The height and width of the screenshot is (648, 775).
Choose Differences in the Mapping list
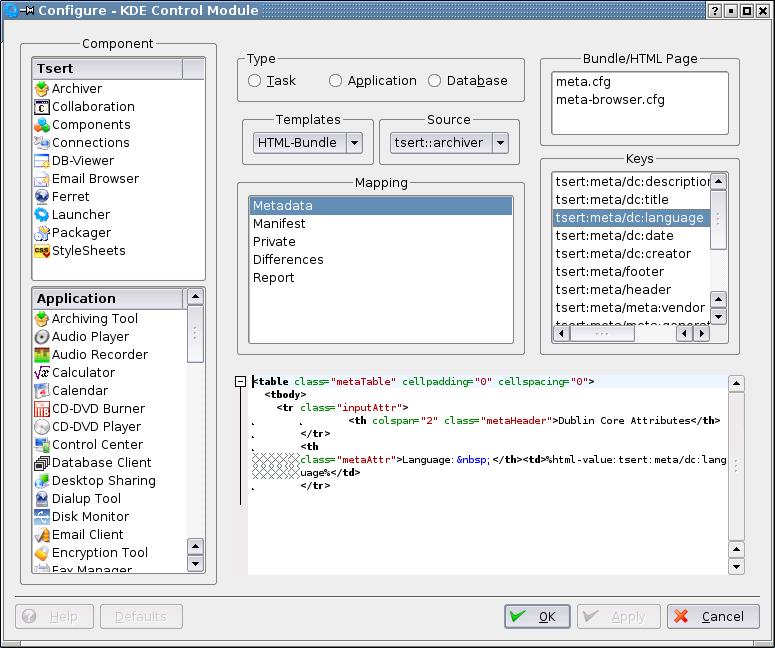(x=288, y=260)
